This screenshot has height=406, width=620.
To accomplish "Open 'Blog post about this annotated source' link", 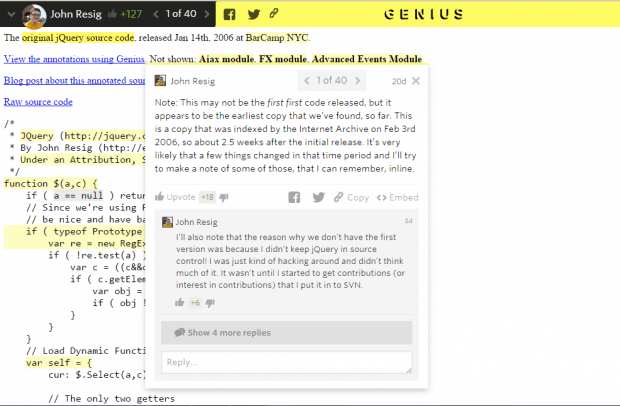I will coord(74,80).
